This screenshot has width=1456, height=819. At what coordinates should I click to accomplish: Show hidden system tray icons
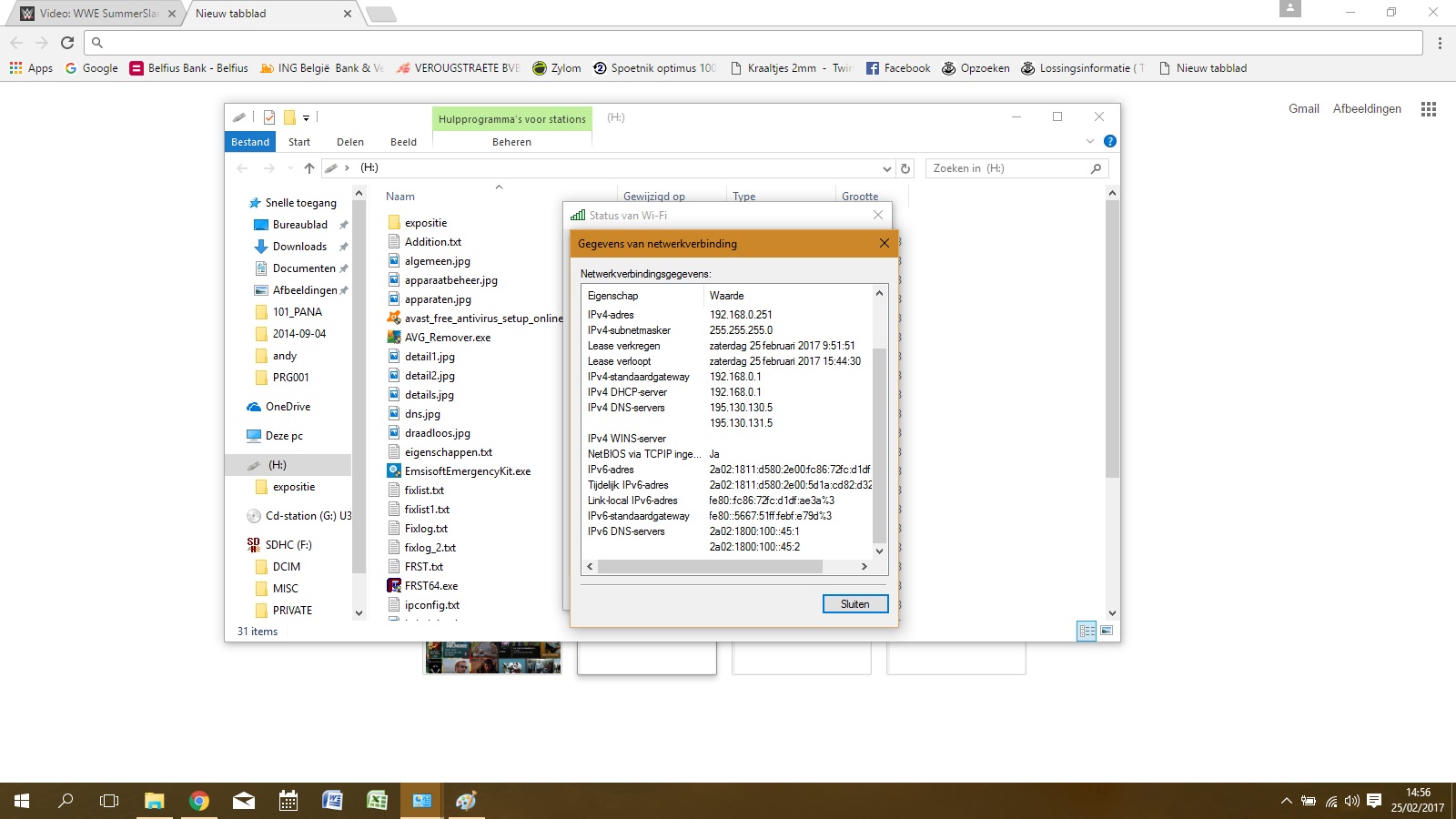coord(1286,801)
